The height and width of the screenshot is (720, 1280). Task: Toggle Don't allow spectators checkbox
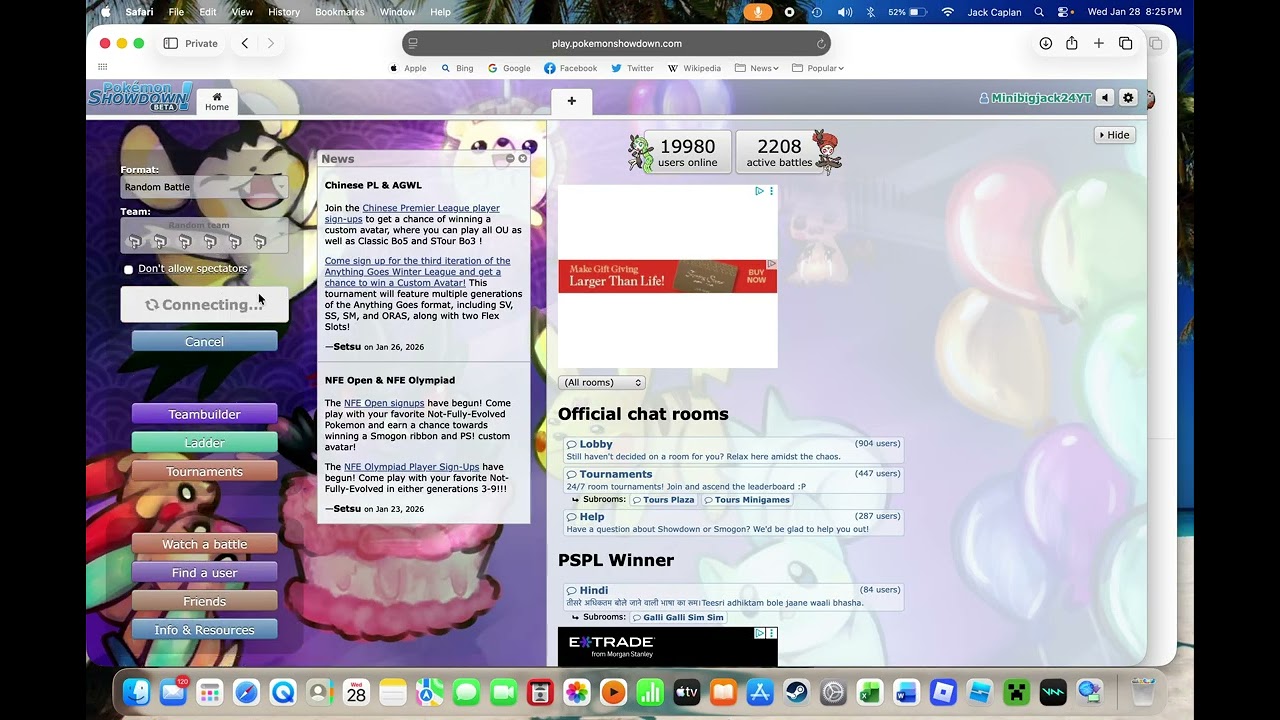tap(128, 269)
